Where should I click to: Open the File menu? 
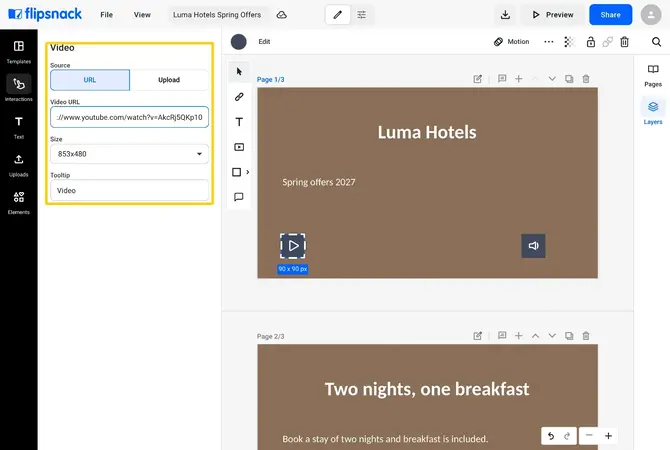(x=106, y=15)
